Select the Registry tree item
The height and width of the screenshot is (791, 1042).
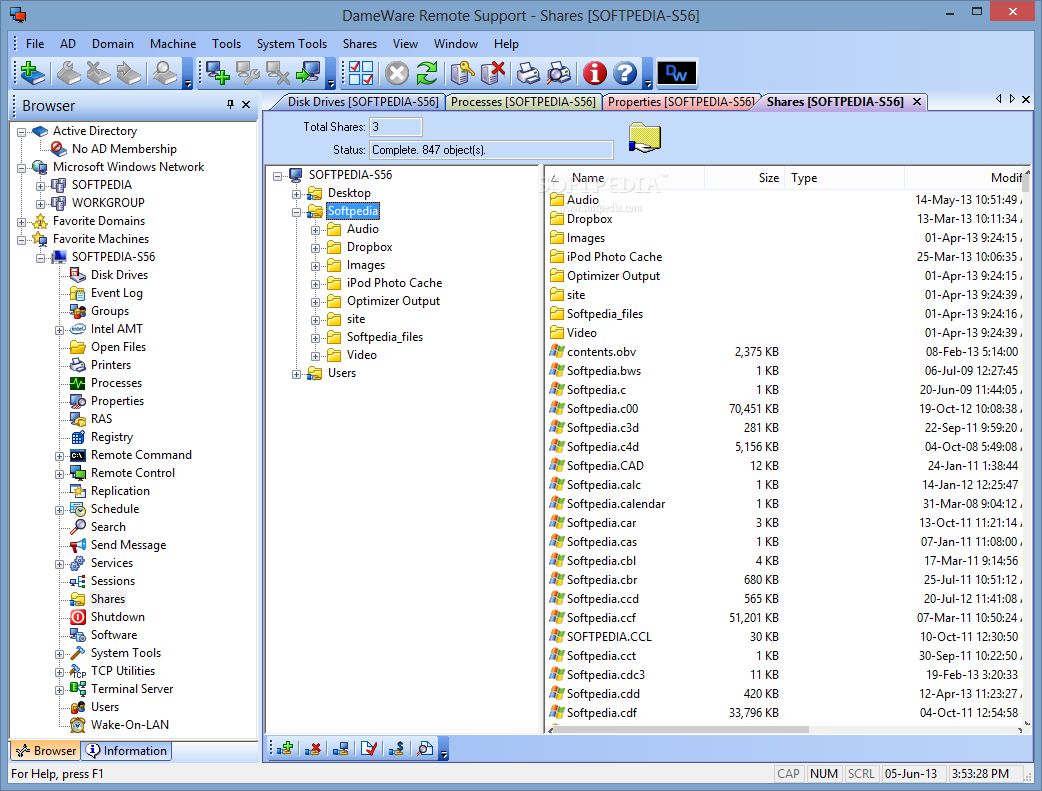pyautogui.click(x=112, y=437)
